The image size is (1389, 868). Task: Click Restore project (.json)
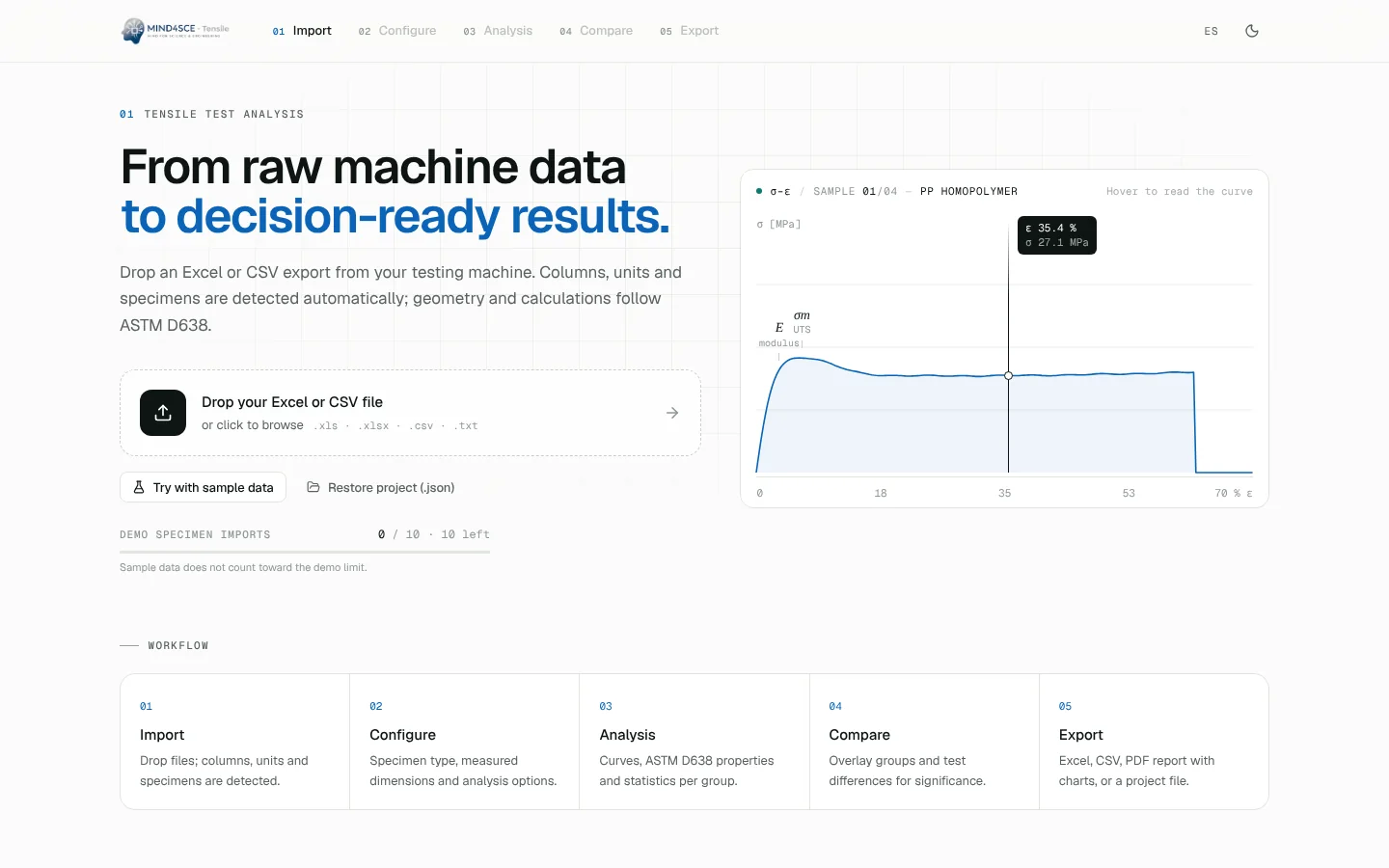tap(380, 487)
